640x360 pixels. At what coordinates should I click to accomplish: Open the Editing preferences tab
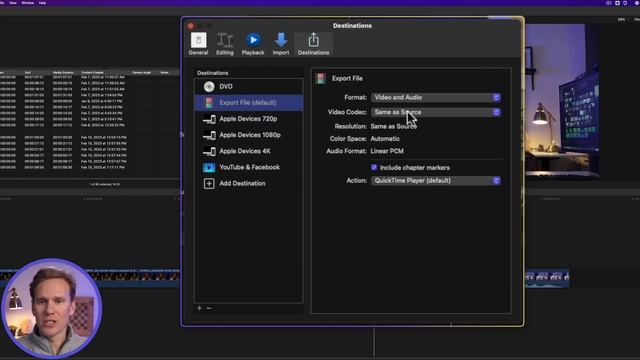coord(225,44)
